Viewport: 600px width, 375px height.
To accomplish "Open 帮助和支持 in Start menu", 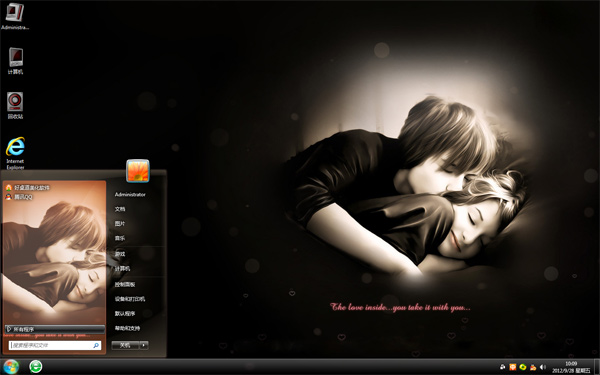I will 127,328.
